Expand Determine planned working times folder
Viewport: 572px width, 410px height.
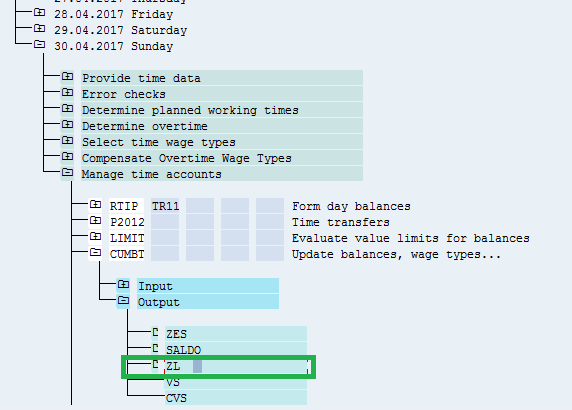[67, 109]
